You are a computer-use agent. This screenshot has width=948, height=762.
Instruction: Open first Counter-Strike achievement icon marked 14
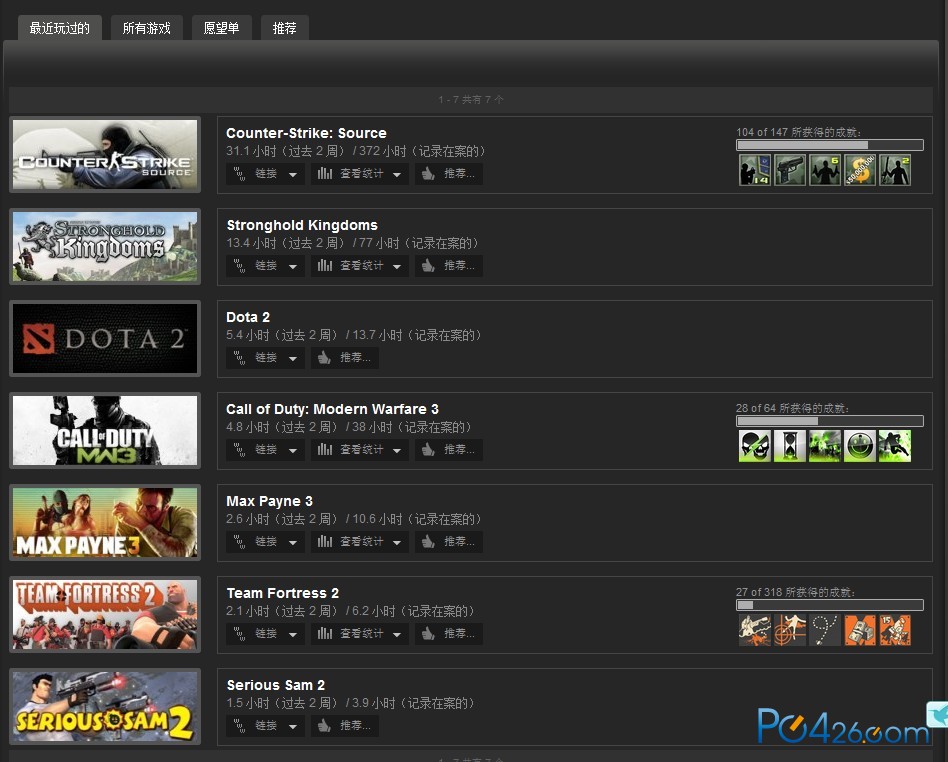(x=755, y=170)
